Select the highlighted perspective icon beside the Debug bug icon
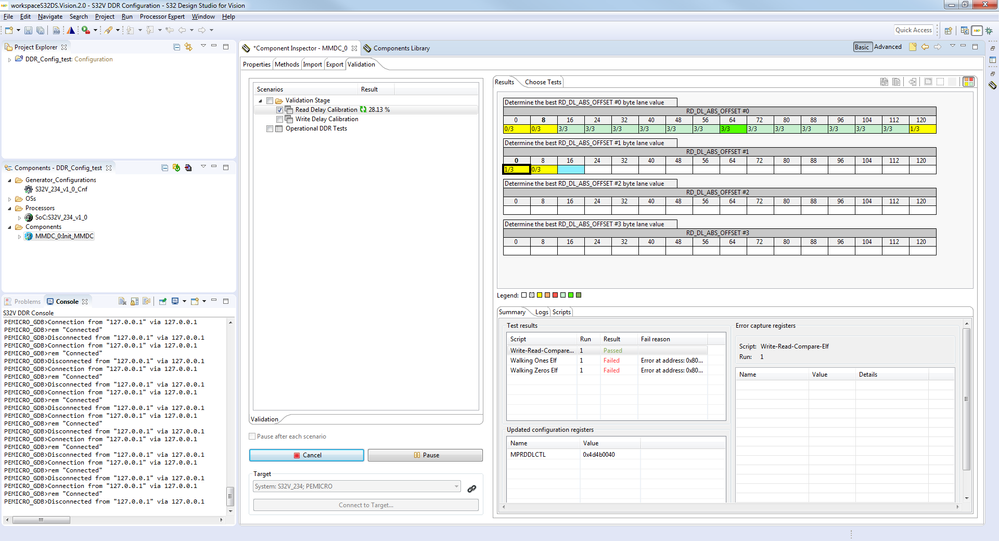The width and height of the screenshot is (999, 541). (x=977, y=31)
